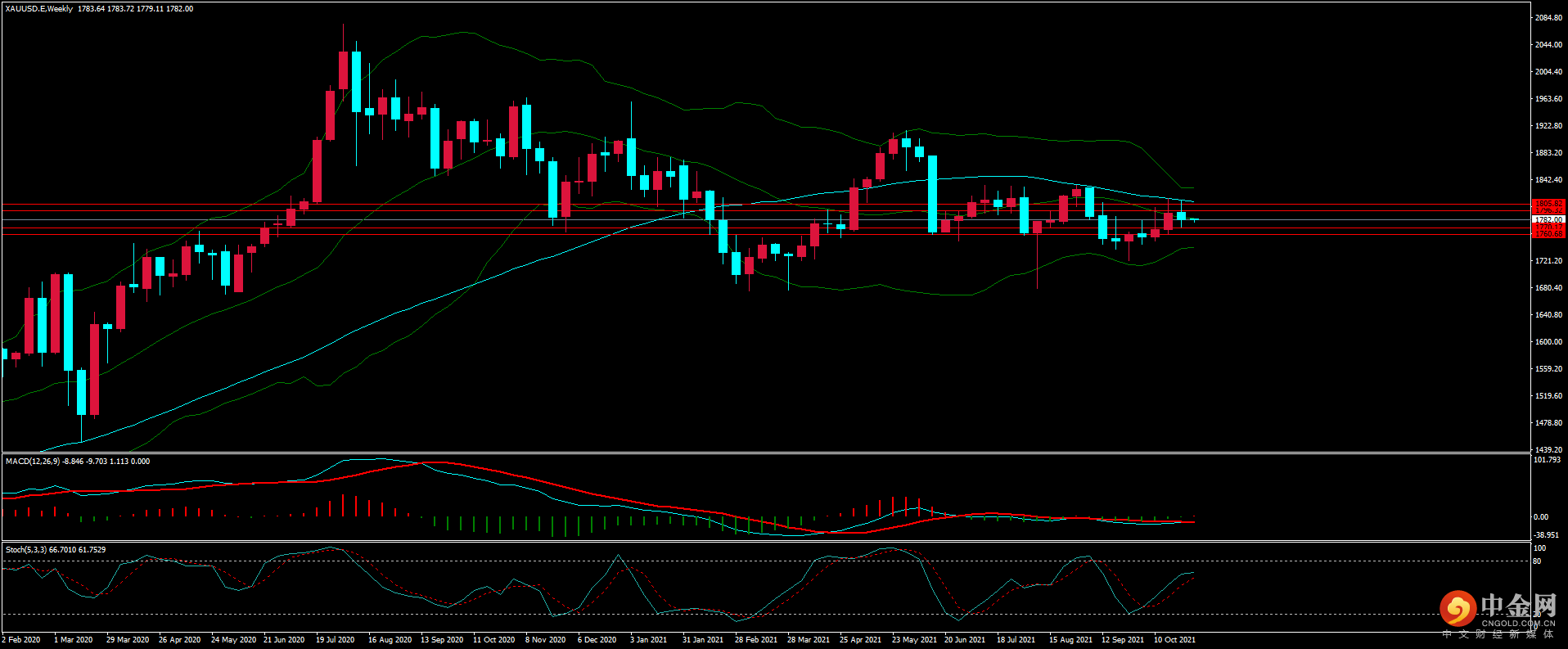Viewport: 1568px width, 649px height.
Task: Click the 13 Sep 2020 date label
Action: coord(442,640)
